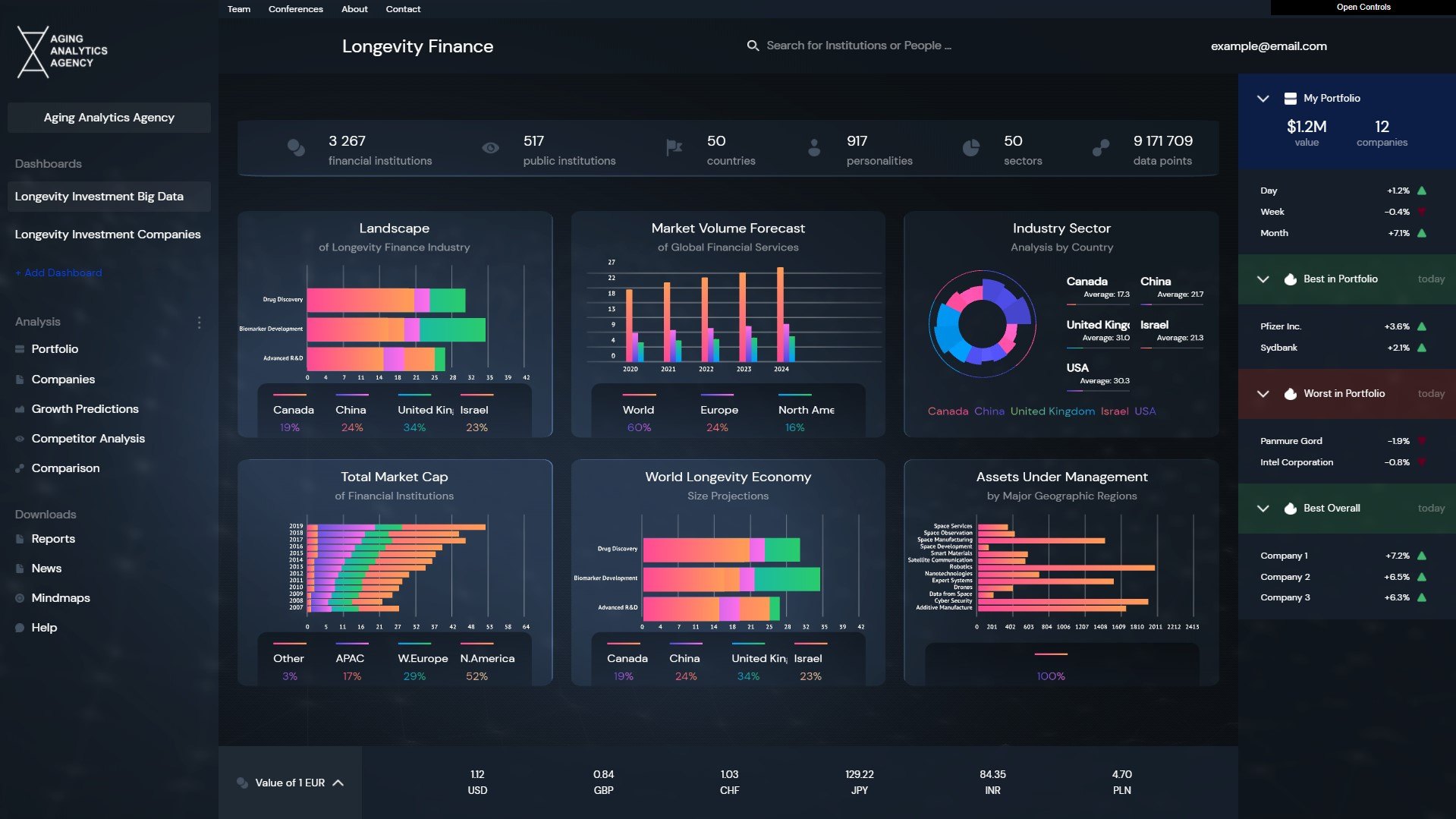Collapse the Worst in Portfolio chevron
Image resolution: width=1456 pixels, height=819 pixels.
click(1263, 394)
